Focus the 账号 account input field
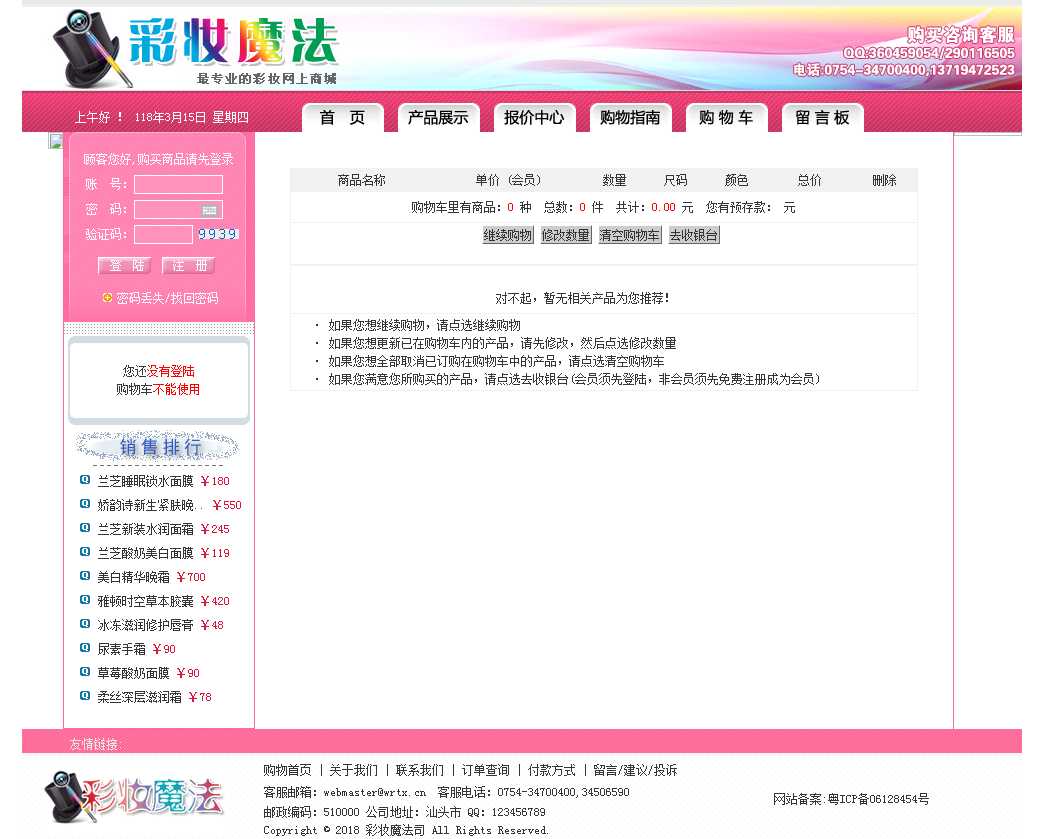 coord(178,184)
